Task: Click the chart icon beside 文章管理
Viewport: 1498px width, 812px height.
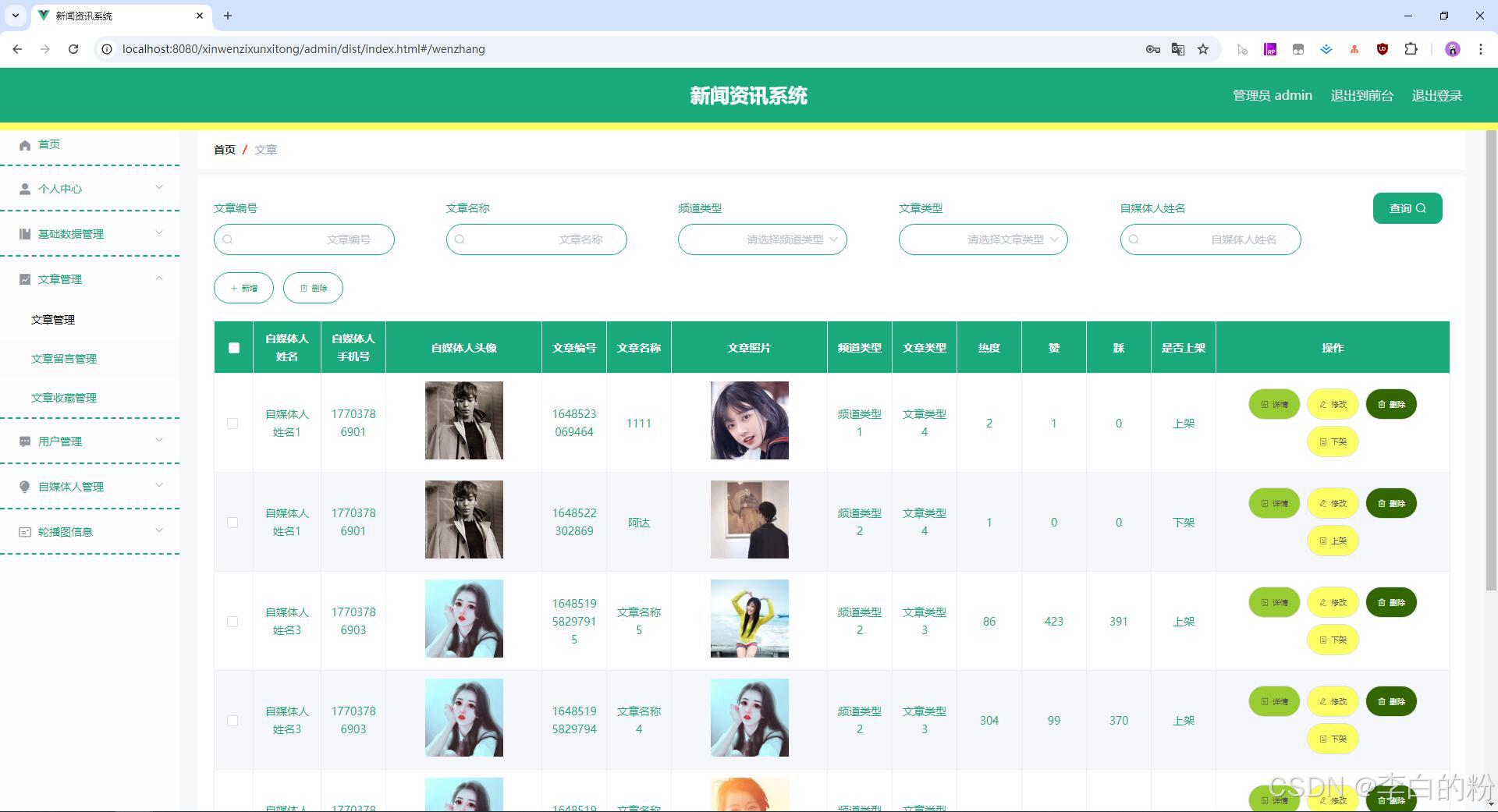Action: tap(25, 279)
